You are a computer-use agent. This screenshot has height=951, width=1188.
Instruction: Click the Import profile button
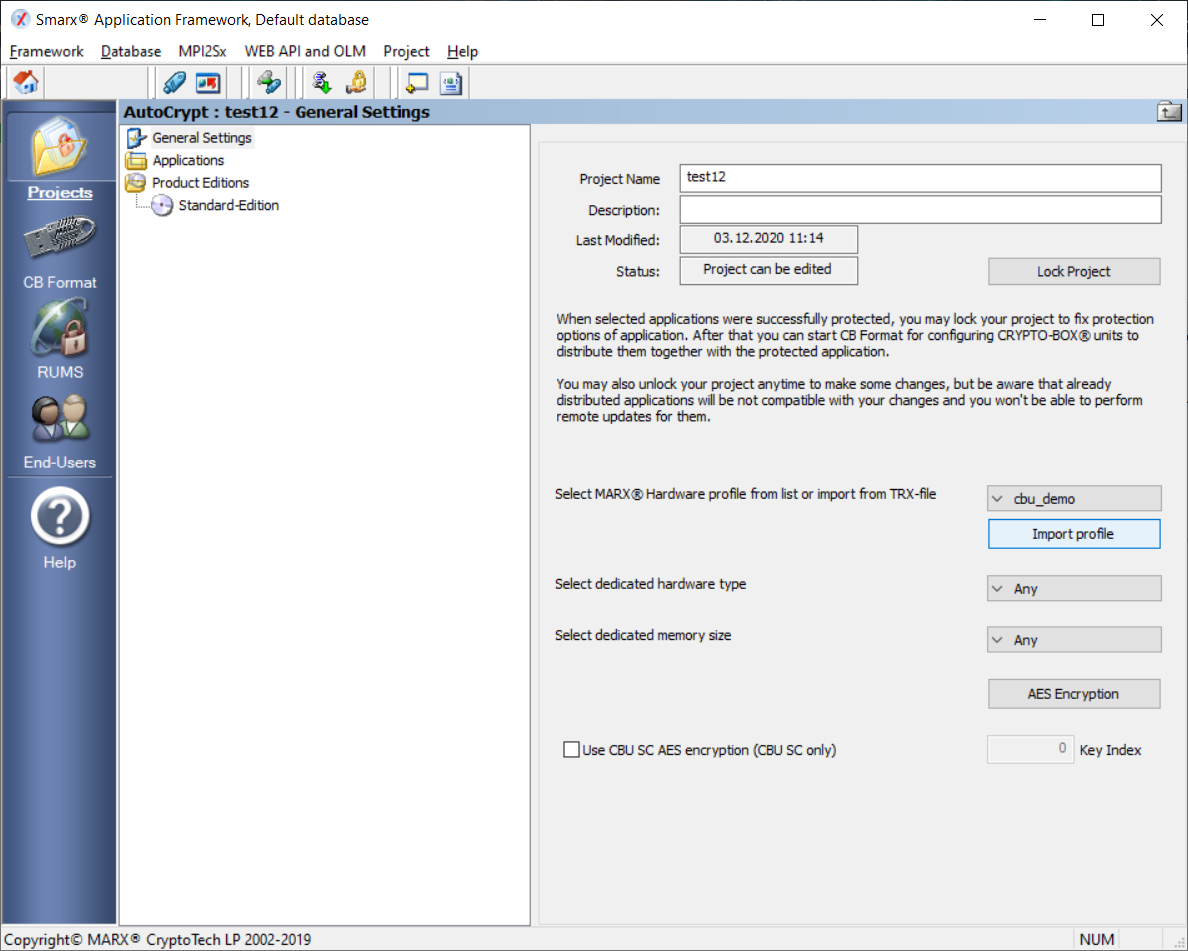pyautogui.click(x=1074, y=534)
